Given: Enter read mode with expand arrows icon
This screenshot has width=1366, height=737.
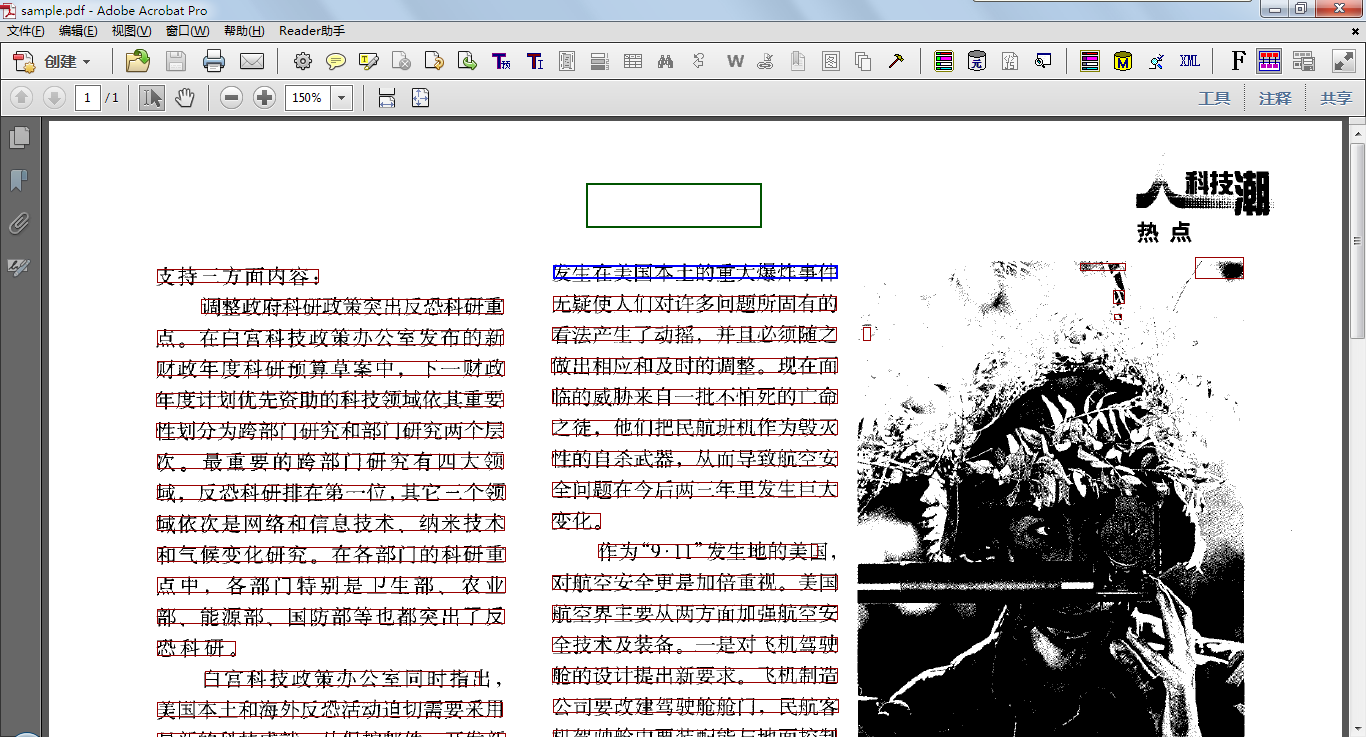Looking at the screenshot, I should pos(1343,61).
